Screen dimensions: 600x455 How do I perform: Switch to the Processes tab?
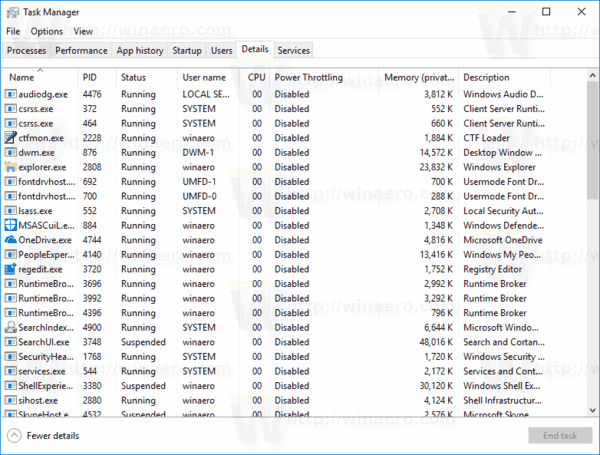[x=26, y=51]
